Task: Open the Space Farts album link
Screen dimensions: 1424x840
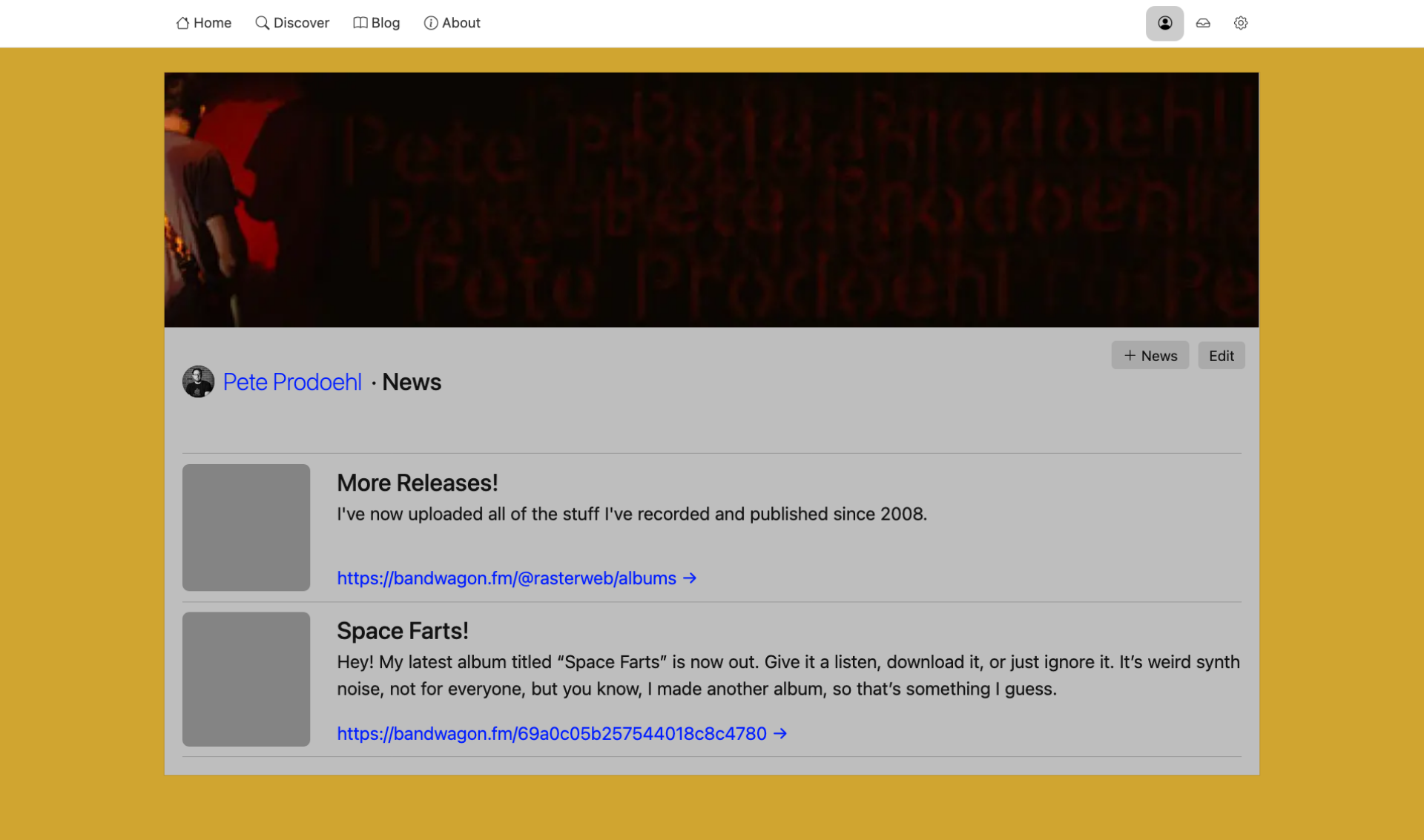Action: (x=550, y=734)
